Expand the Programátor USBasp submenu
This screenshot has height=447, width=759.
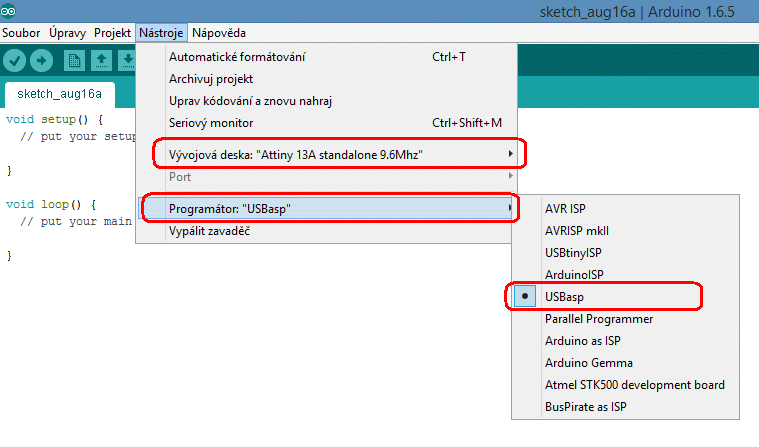(x=327, y=209)
